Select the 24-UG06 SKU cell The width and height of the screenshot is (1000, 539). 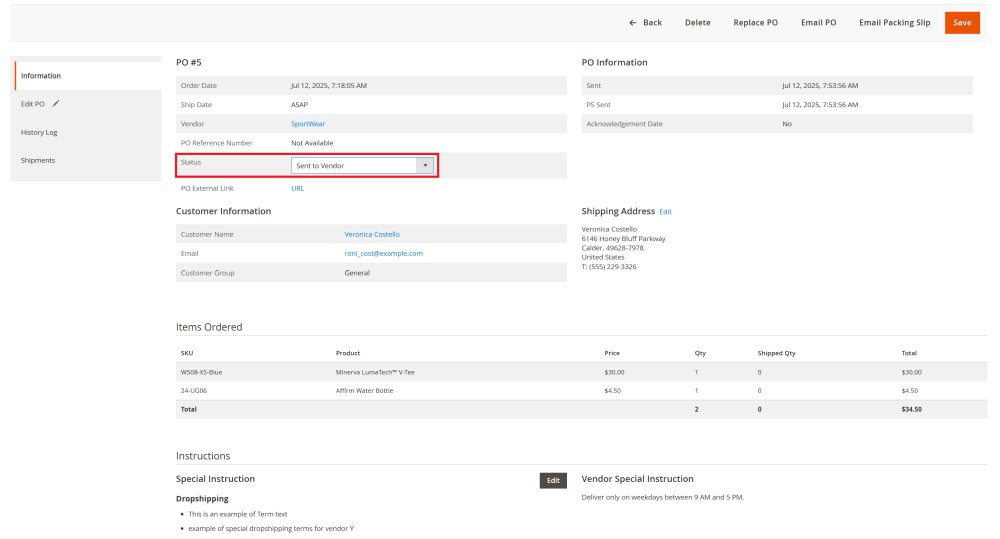tap(194, 390)
